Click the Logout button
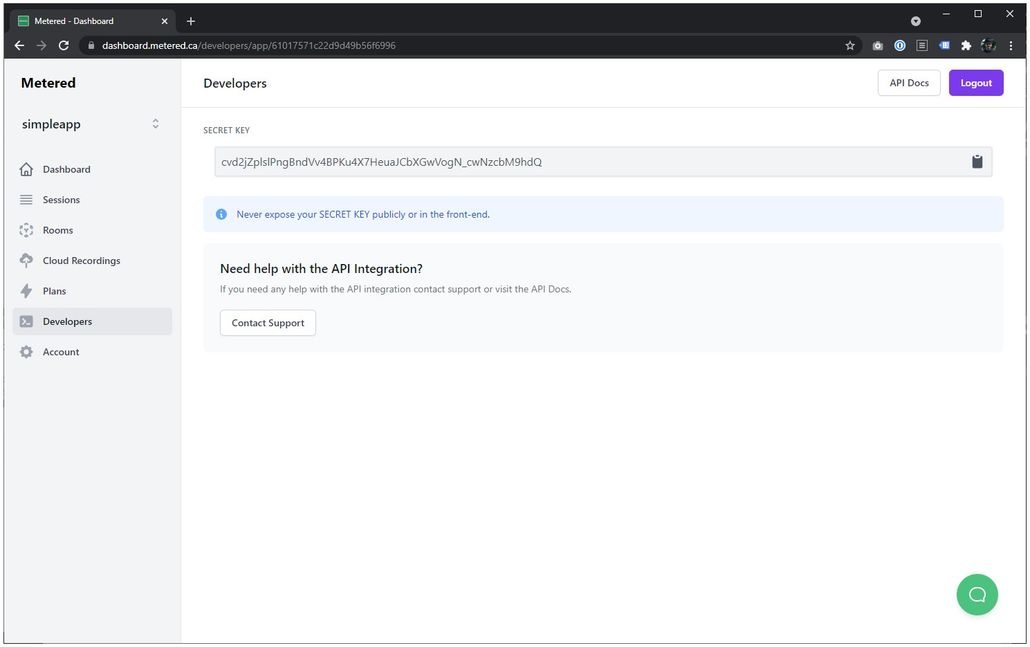 point(975,83)
